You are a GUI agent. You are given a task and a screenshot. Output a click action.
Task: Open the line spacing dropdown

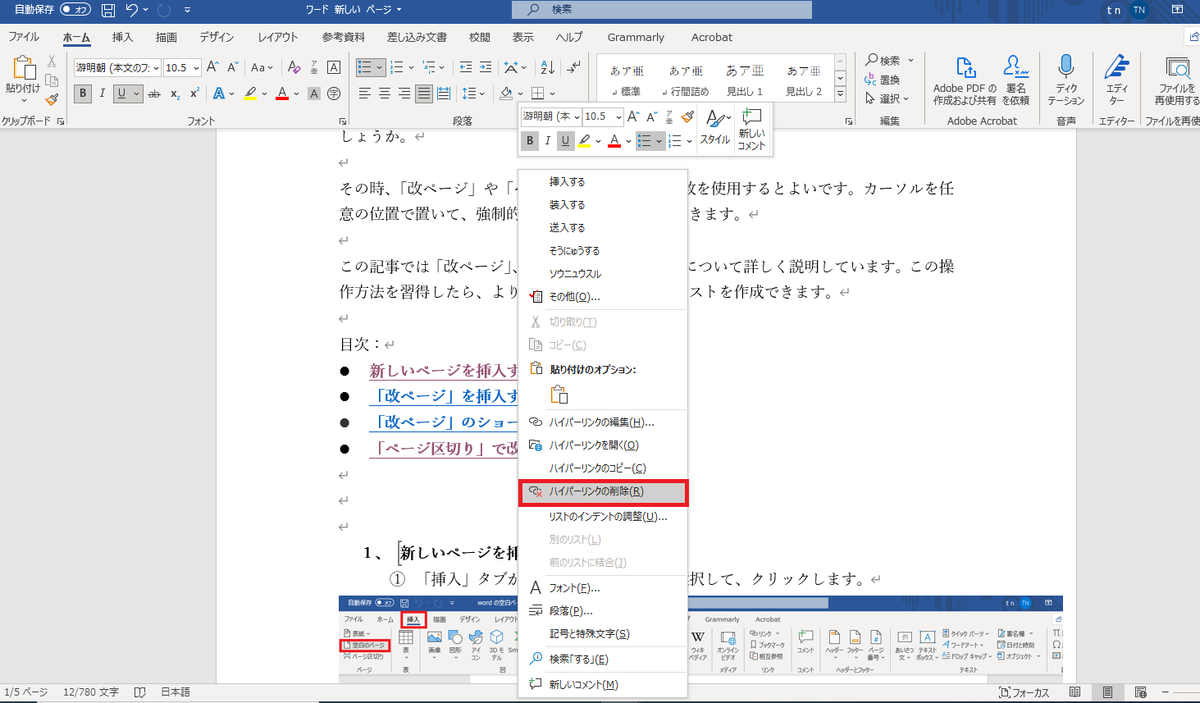(x=471, y=93)
